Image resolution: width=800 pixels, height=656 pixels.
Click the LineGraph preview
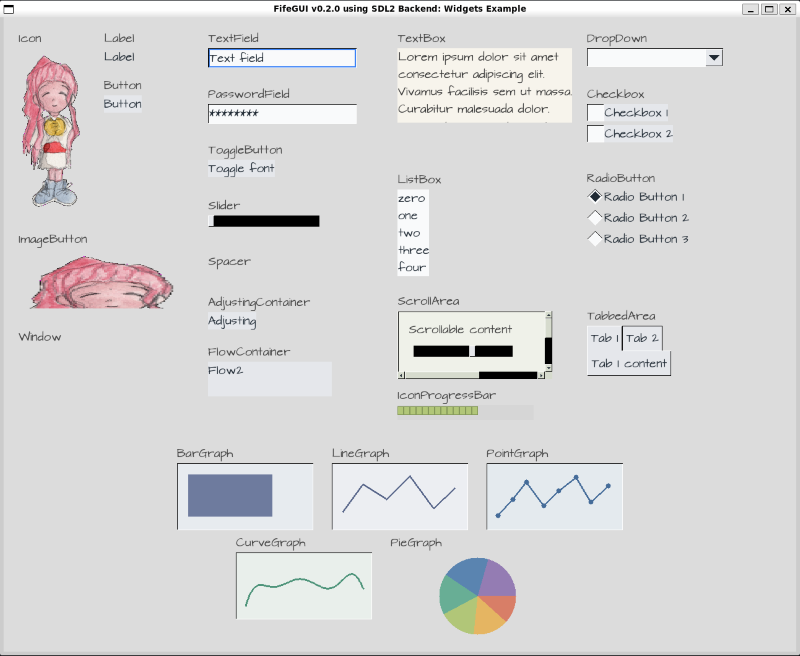(x=400, y=495)
